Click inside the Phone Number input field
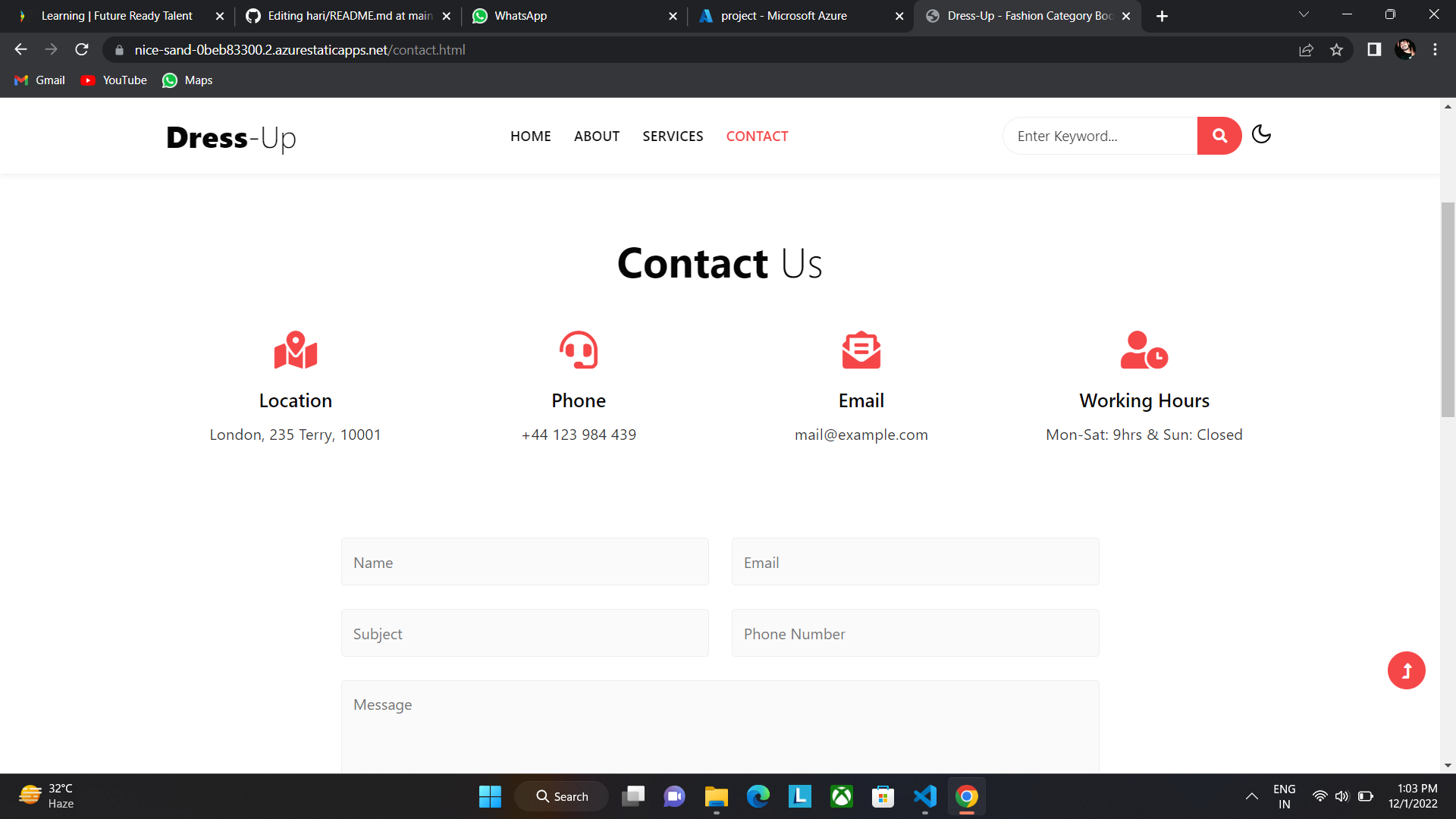1456x819 pixels. pyautogui.click(x=915, y=633)
